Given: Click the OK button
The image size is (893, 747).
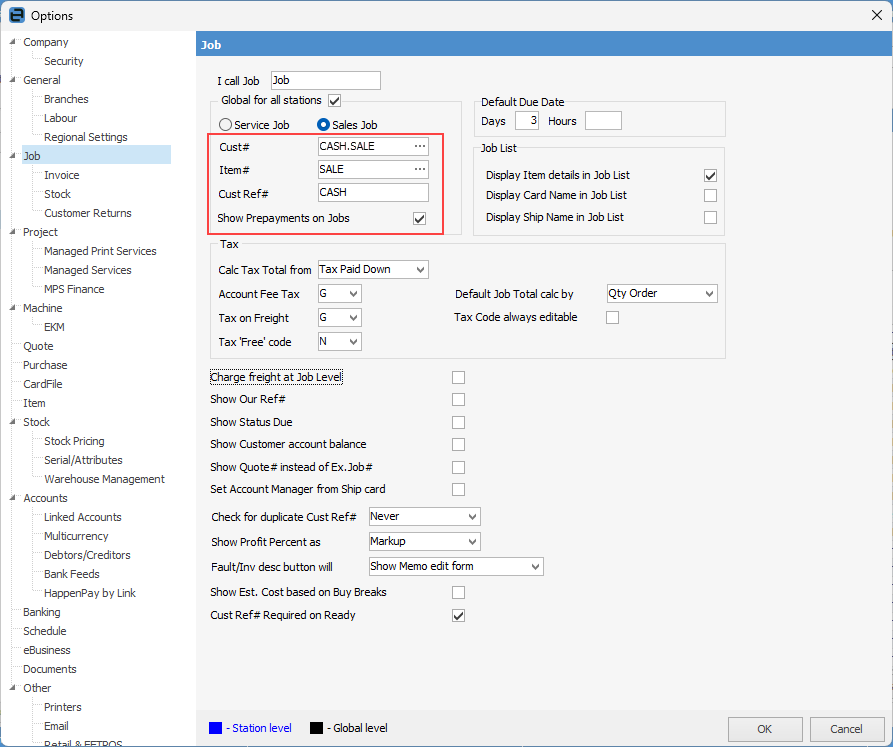Looking at the screenshot, I should [765, 729].
